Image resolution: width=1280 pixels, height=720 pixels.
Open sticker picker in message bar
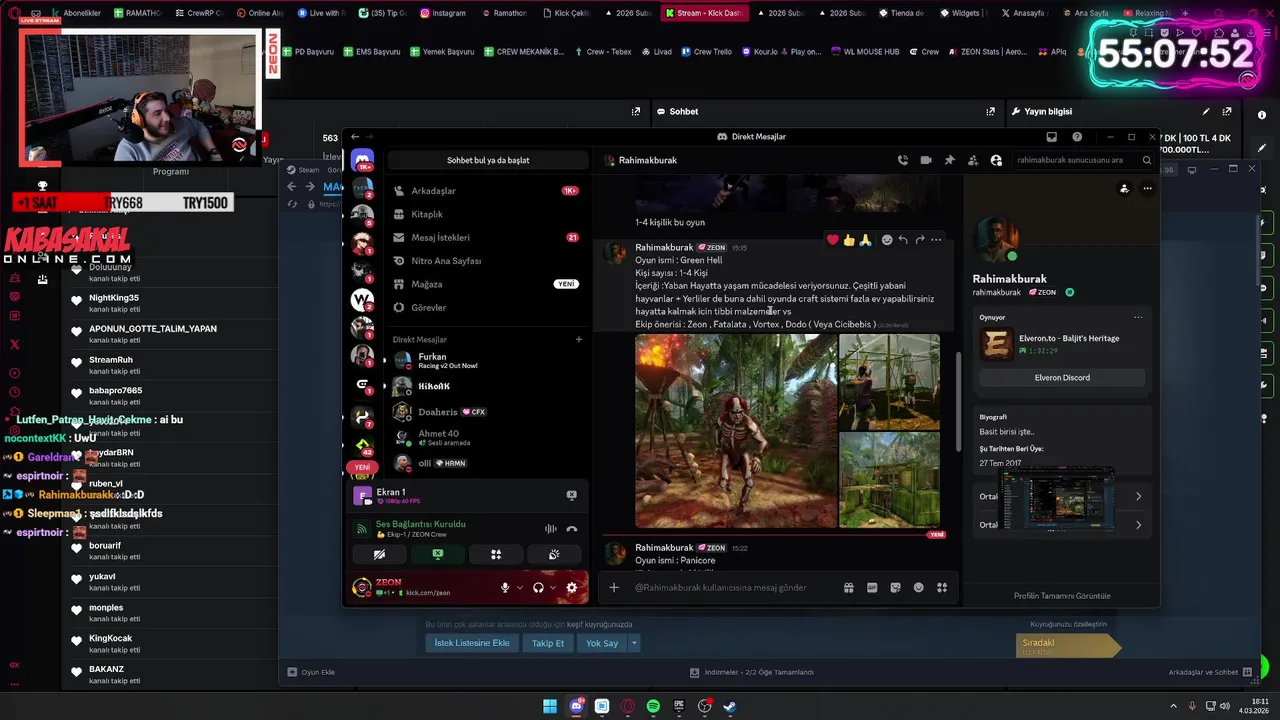[x=895, y=588]
